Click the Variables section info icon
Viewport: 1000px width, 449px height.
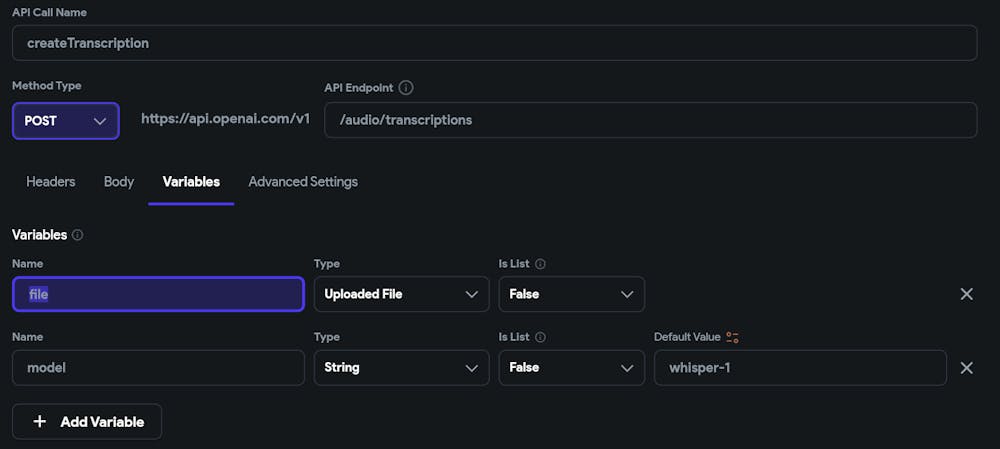tap(78, 235)
